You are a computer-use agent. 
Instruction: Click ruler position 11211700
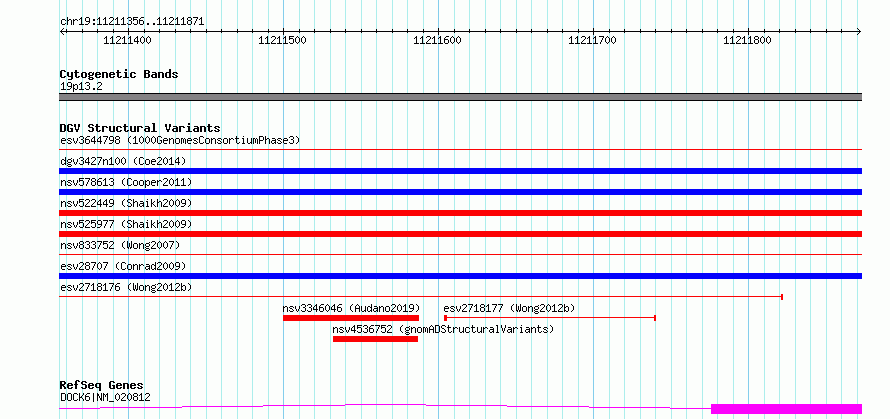(593, 40)
